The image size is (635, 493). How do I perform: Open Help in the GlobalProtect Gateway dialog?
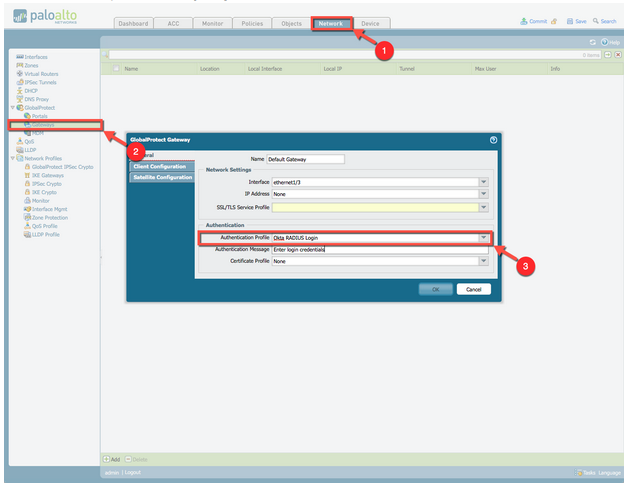493,140
